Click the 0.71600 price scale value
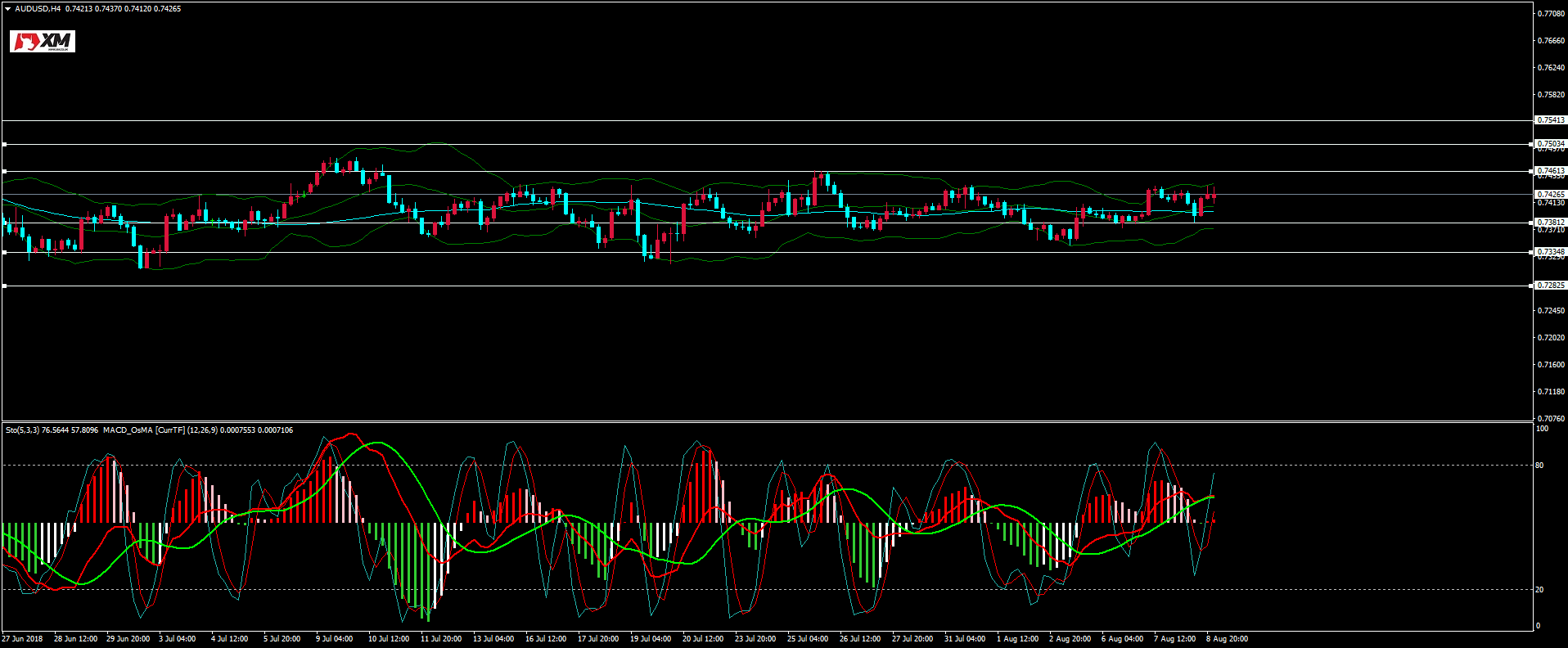 [x=1551, y=365]
